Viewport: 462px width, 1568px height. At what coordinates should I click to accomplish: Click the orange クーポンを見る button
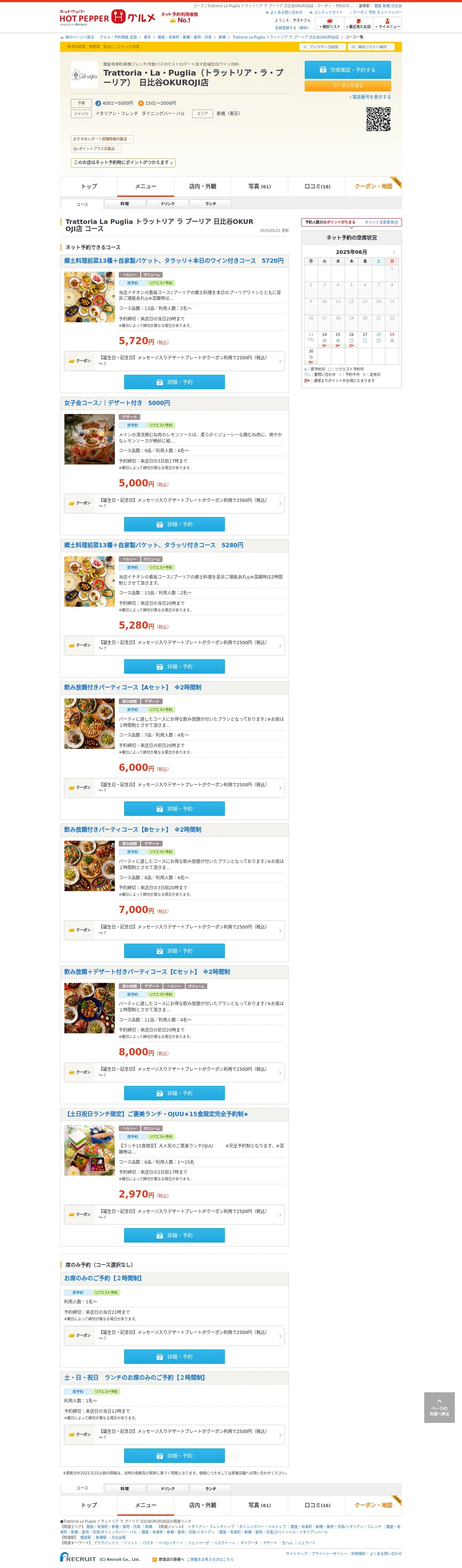(x=348, y=86)
